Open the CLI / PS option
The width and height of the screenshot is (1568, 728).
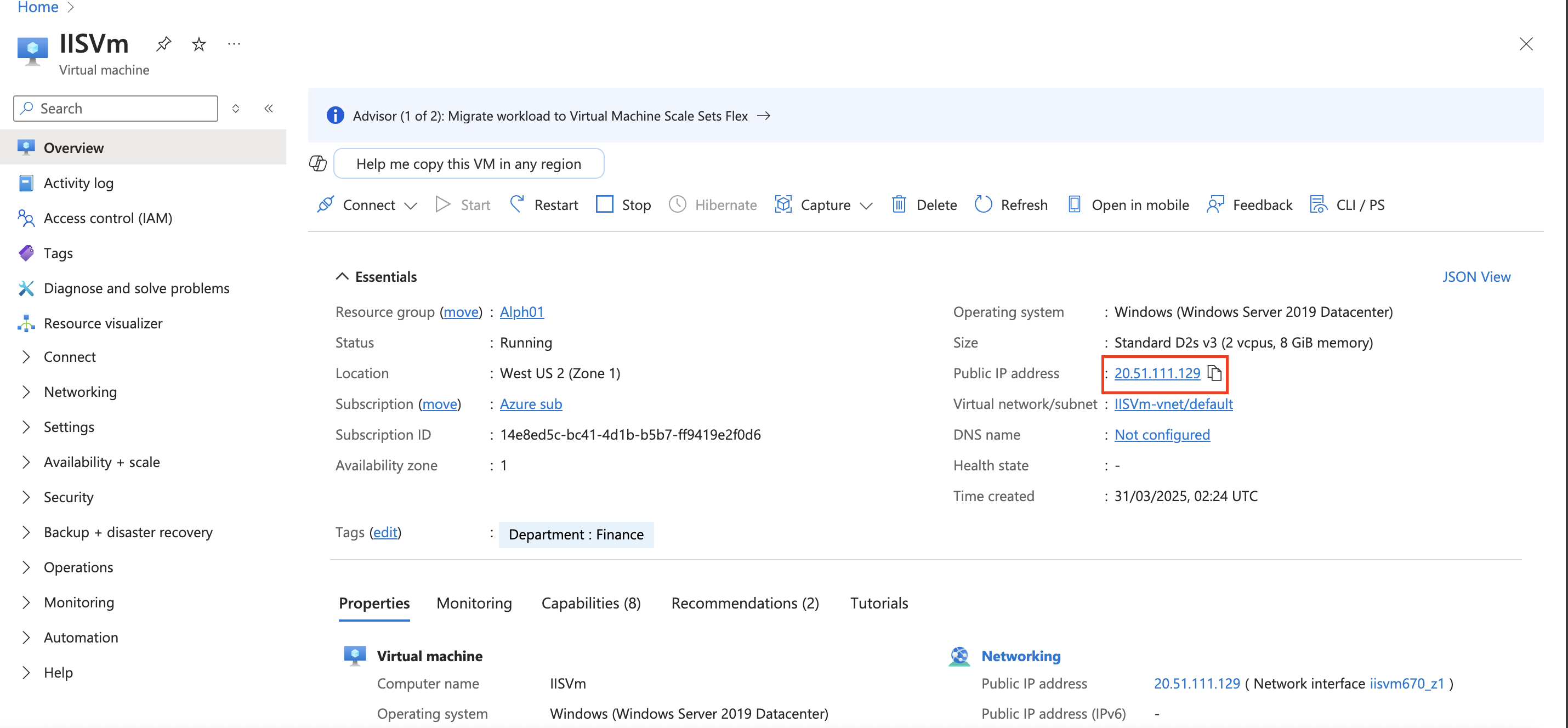(x=1347, y=204)
